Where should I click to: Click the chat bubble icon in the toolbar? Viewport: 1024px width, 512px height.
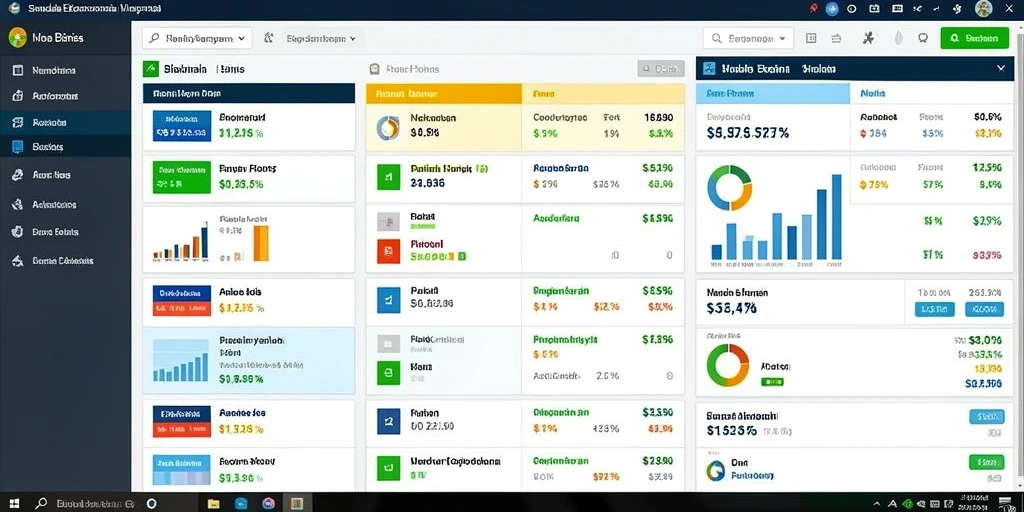923,38
